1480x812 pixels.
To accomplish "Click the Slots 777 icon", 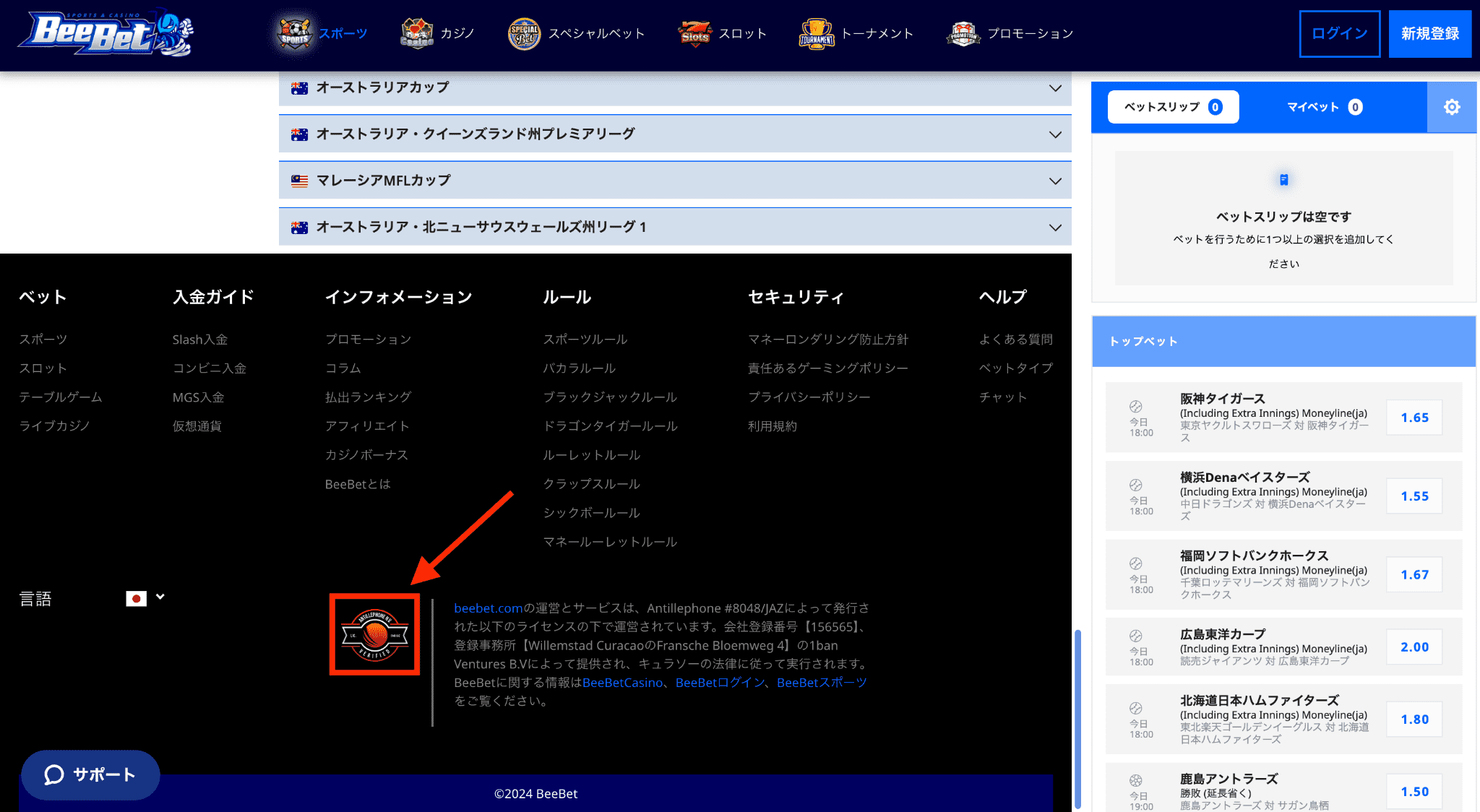I will [695, 33].
